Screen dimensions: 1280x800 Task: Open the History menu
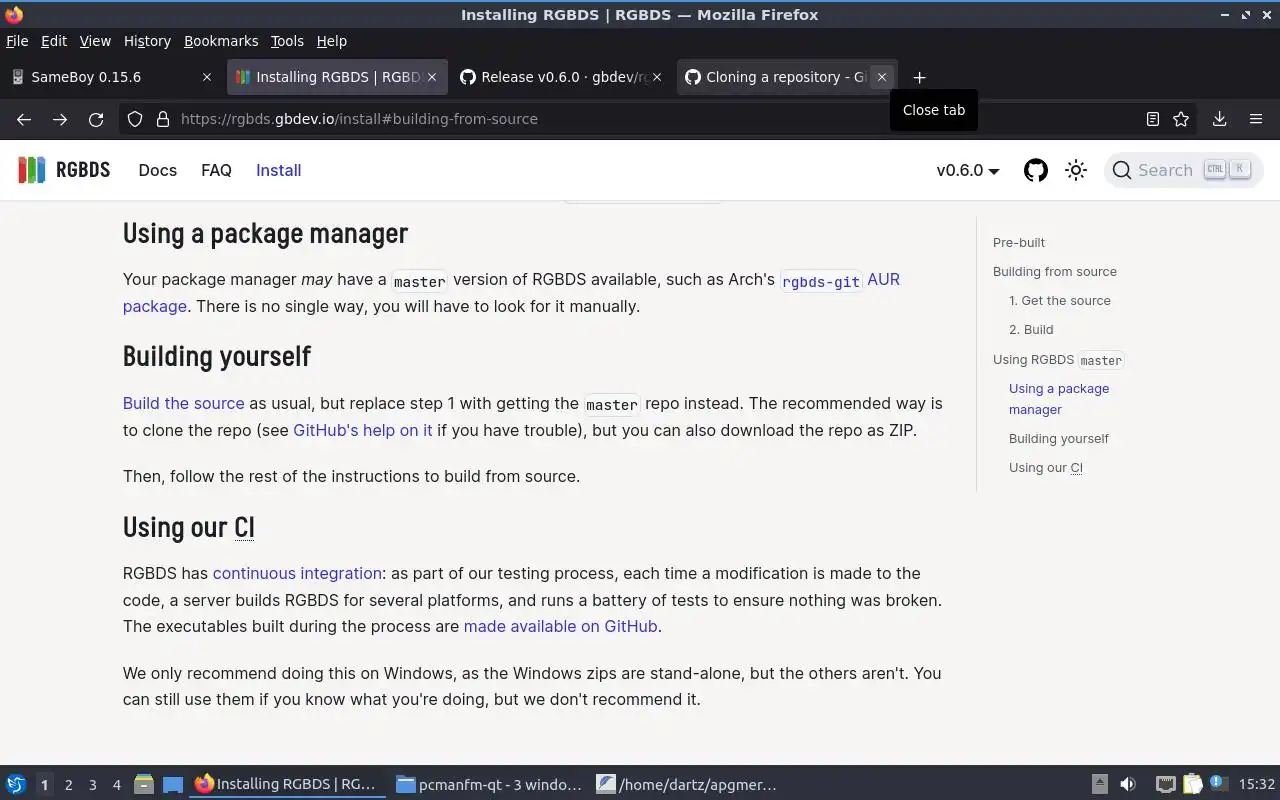pos(147,41)
